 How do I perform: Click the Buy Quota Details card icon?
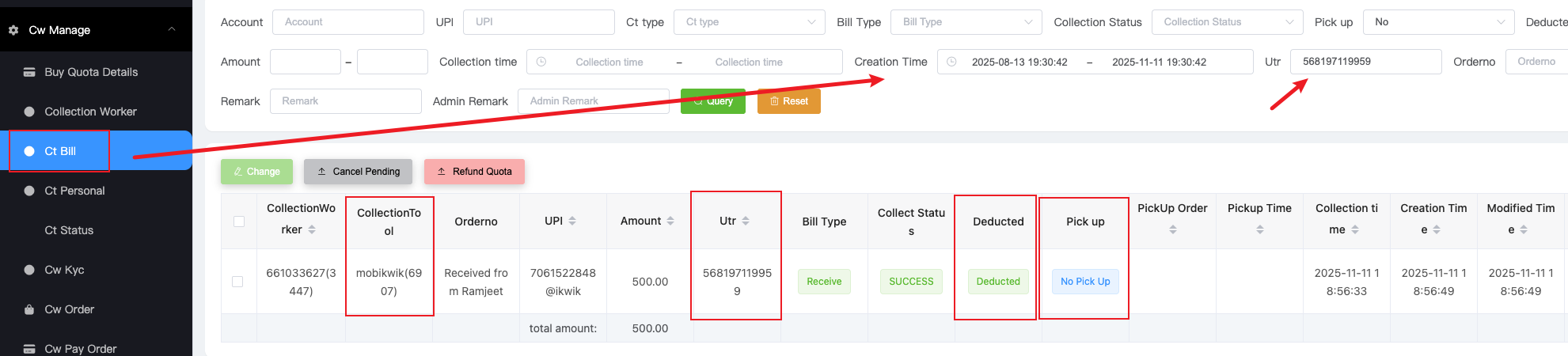[x=29, y=72]
